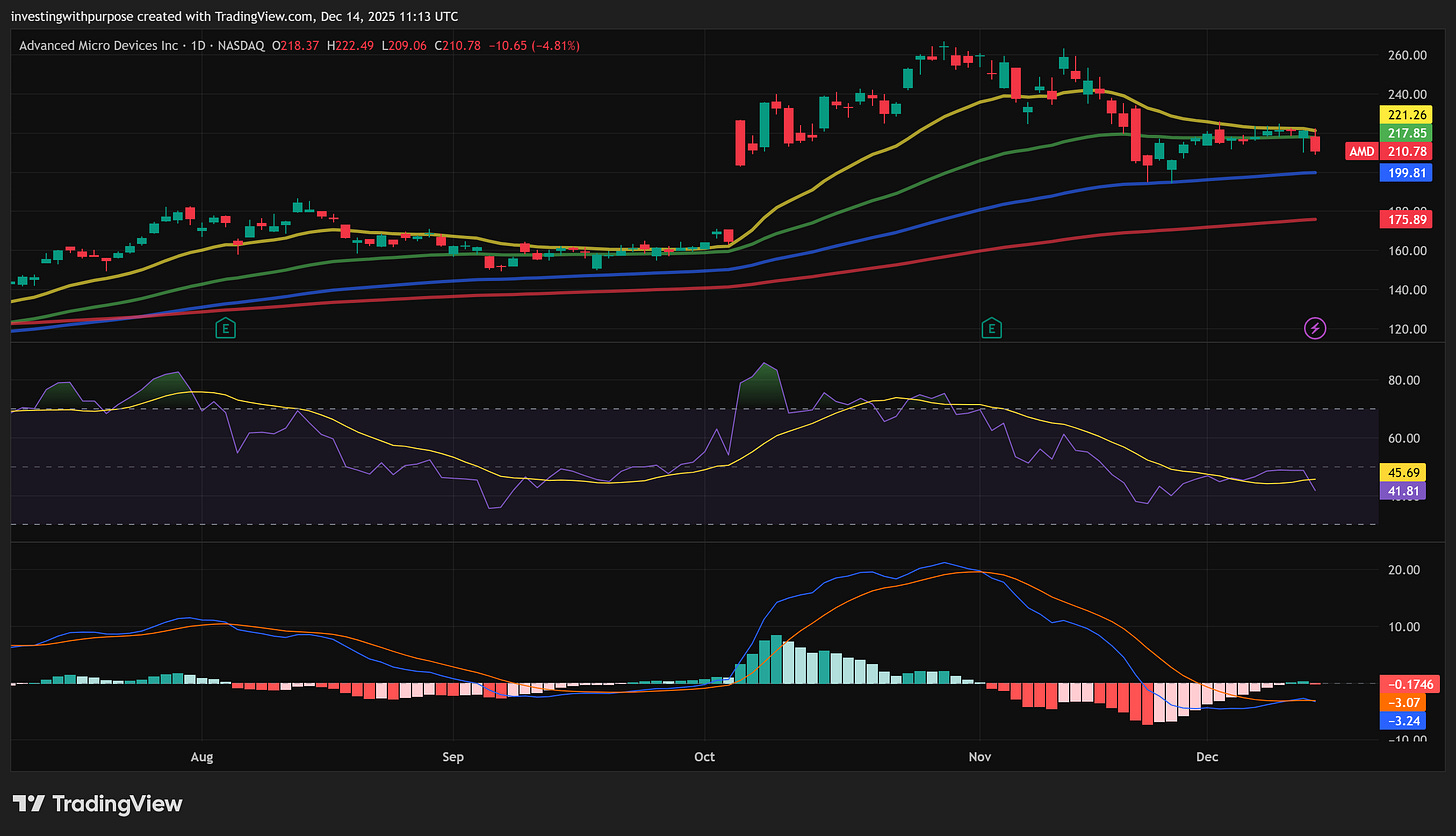1456x836 pixels.
Task: Click the TradingView logo at bottom
Action: (97, 803)
